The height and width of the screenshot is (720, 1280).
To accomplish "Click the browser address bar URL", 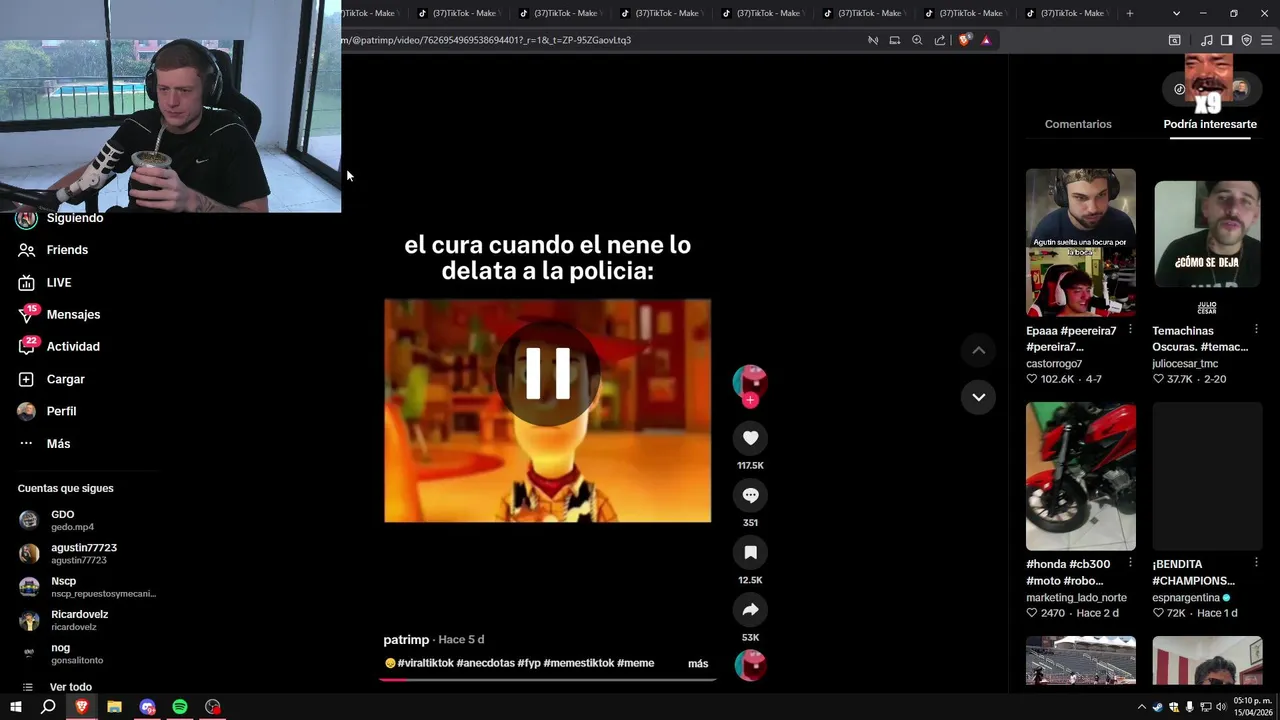I will [x=486, y=40].
